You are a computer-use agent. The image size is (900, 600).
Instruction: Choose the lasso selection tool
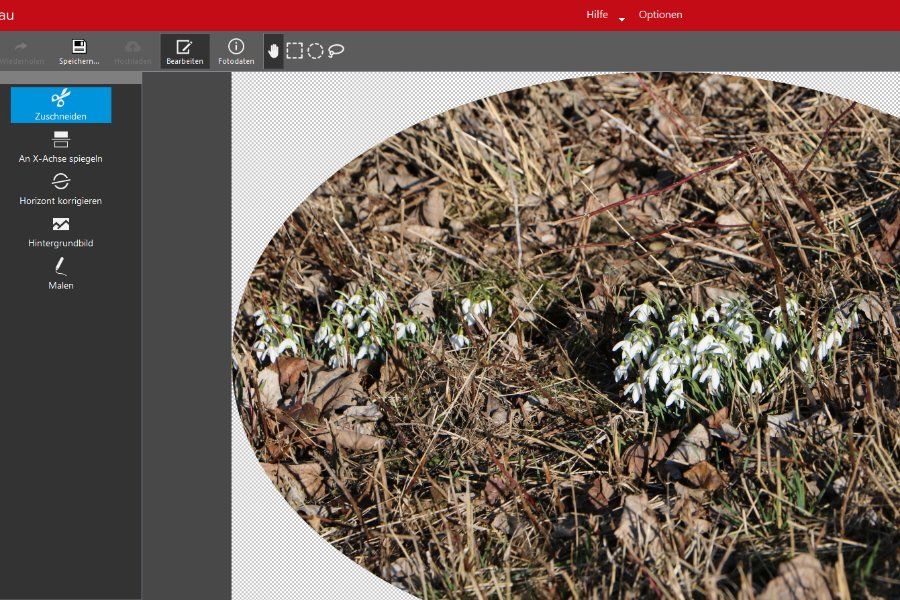coord(336,51)
